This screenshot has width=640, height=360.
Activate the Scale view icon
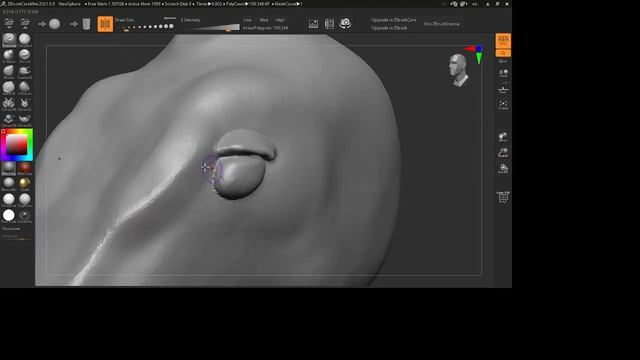coord(503,153)
